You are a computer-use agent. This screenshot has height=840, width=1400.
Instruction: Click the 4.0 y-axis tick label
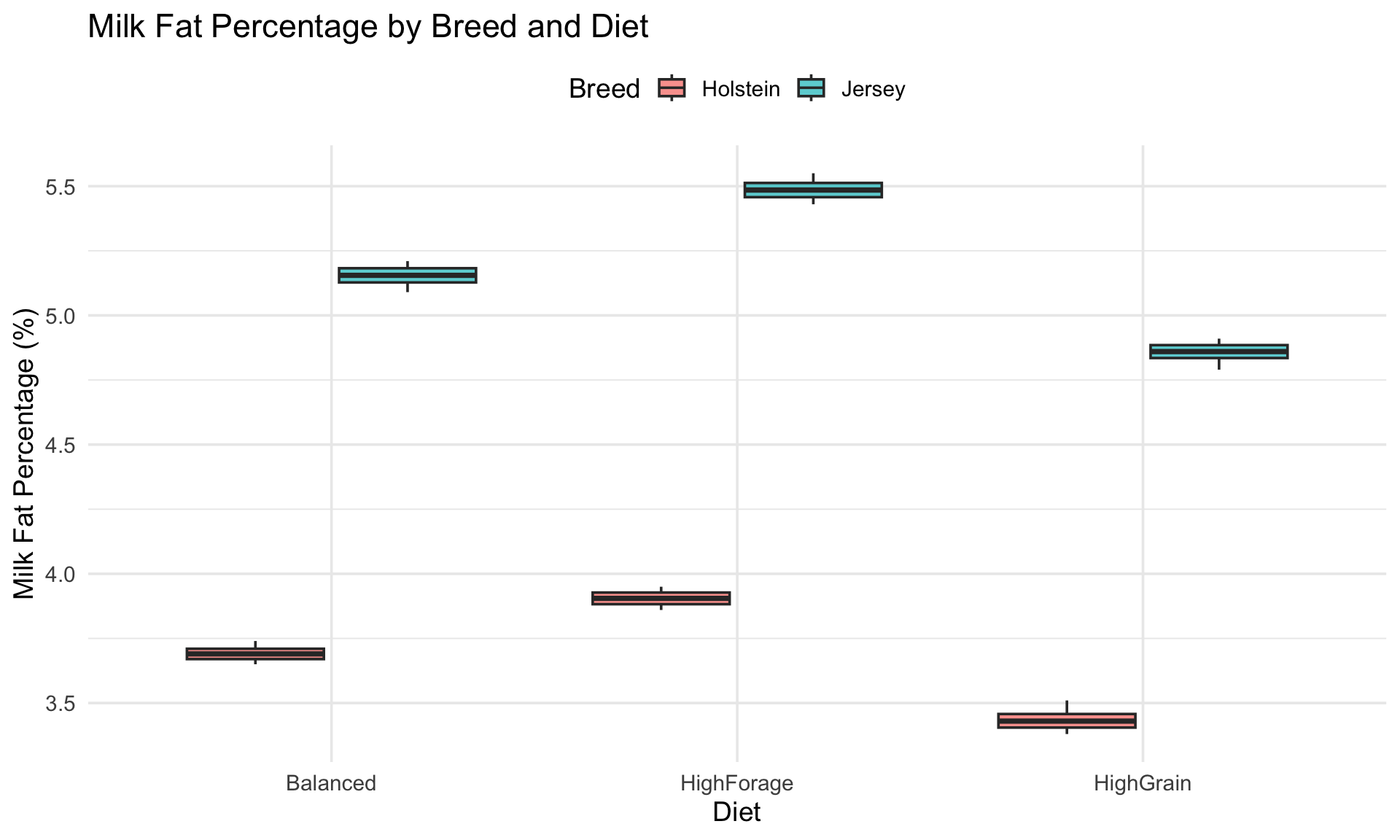click(61, 575)
